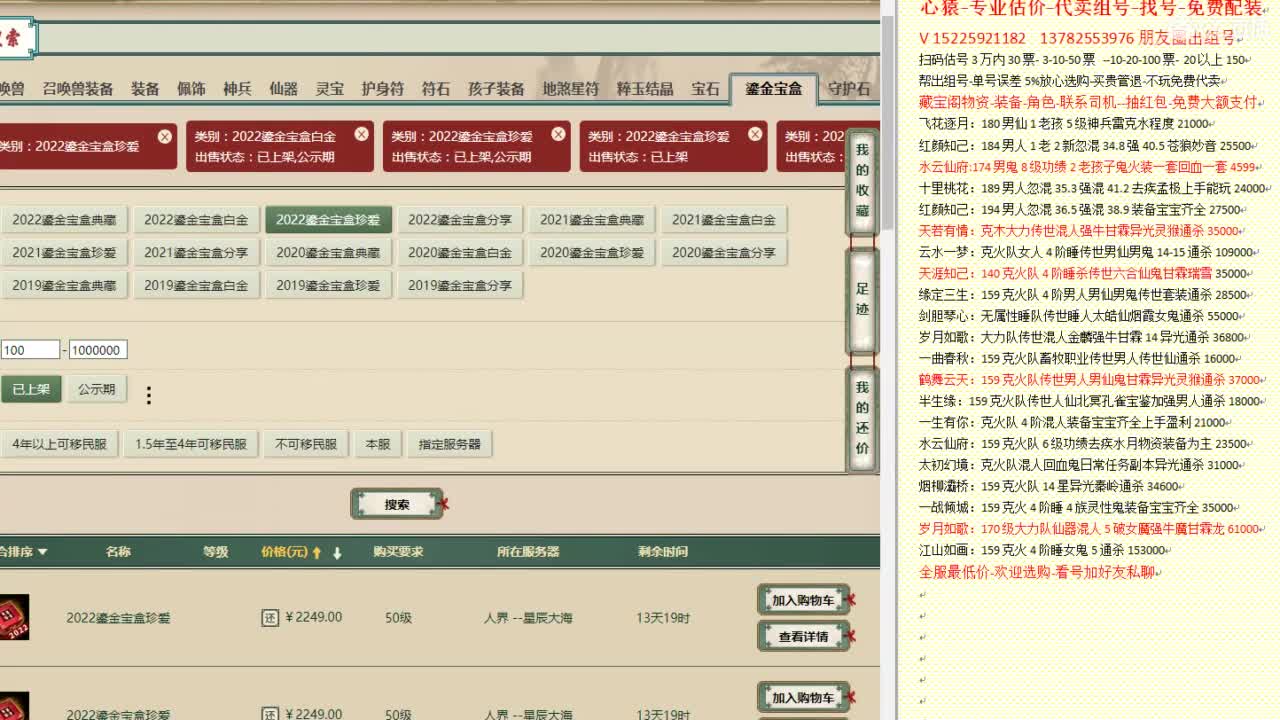This screenshot has width=1280, height=720.
Task: Click the minimum price field showing 100
Action: point(30,350)
